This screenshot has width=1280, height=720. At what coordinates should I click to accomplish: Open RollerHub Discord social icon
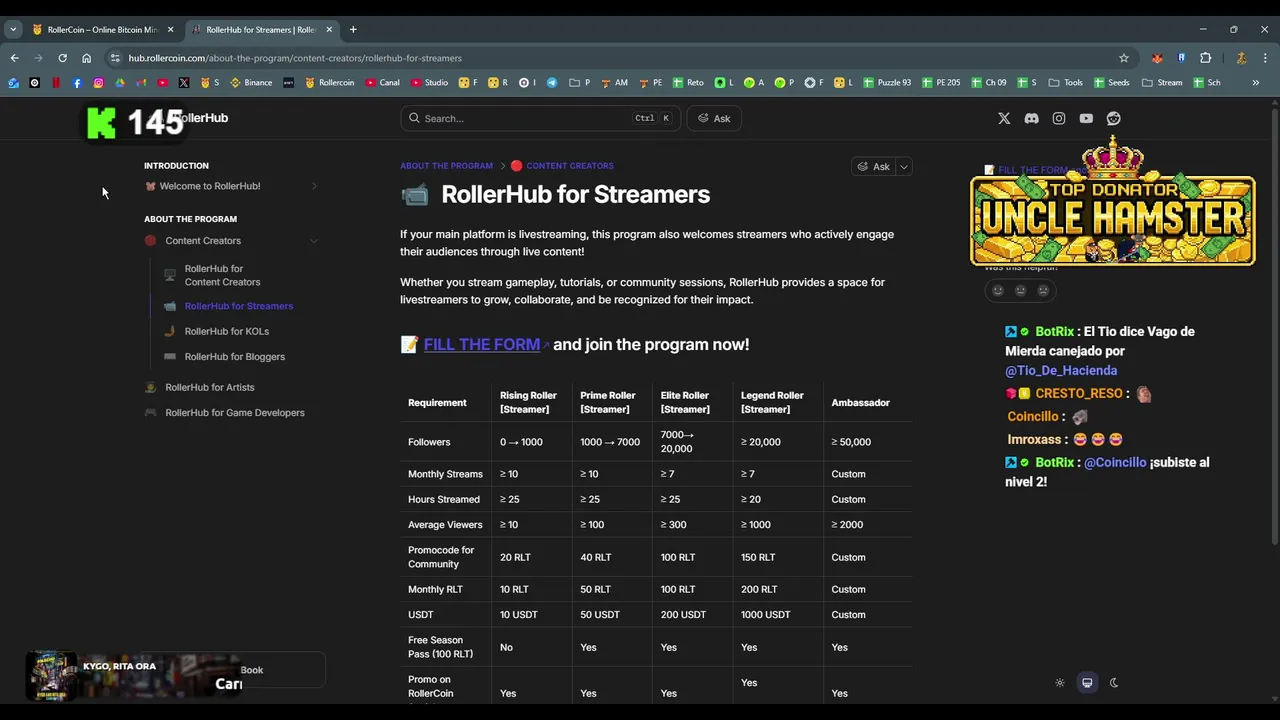tap(1031, 118)
